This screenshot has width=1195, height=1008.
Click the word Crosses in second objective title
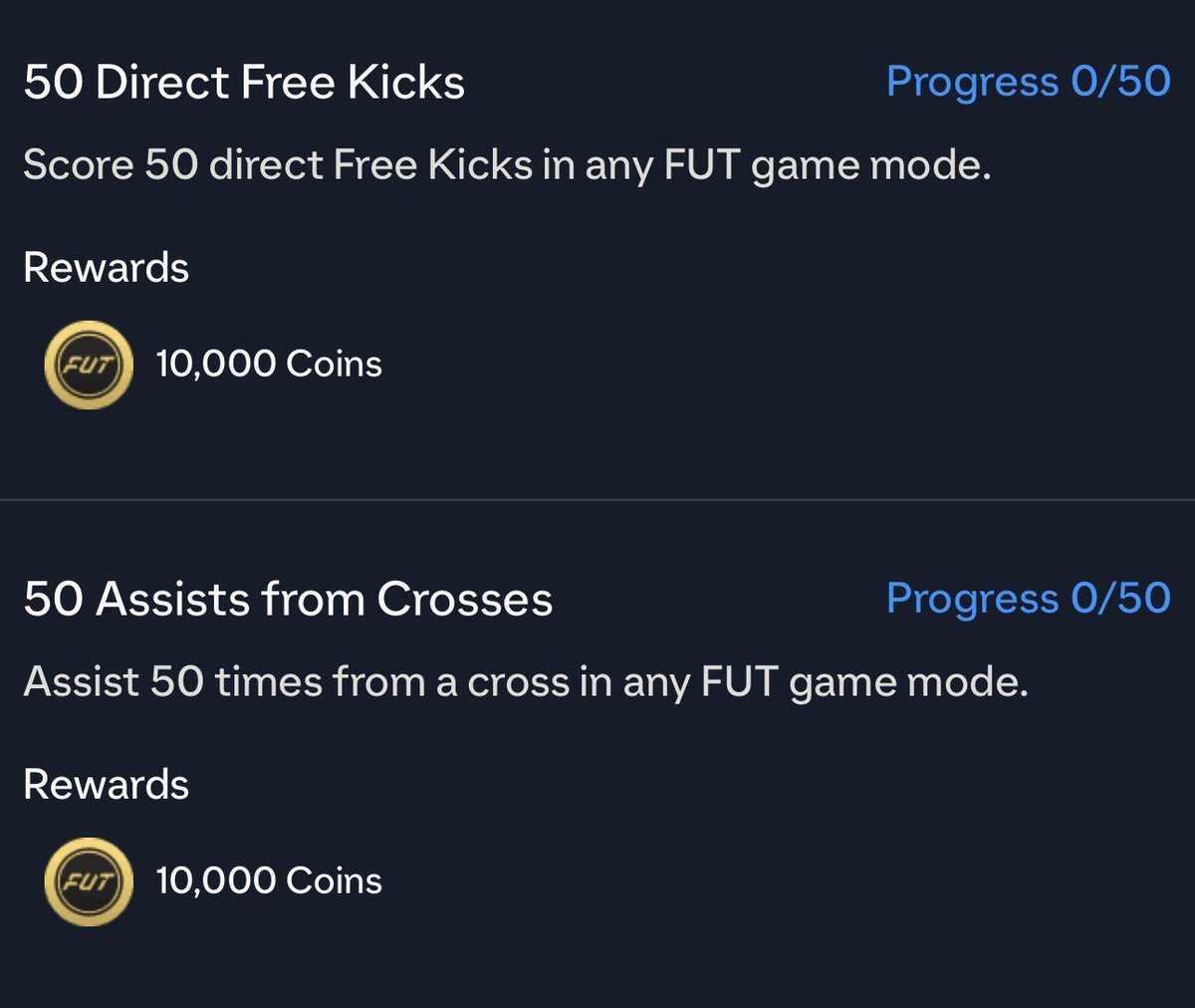464,599
